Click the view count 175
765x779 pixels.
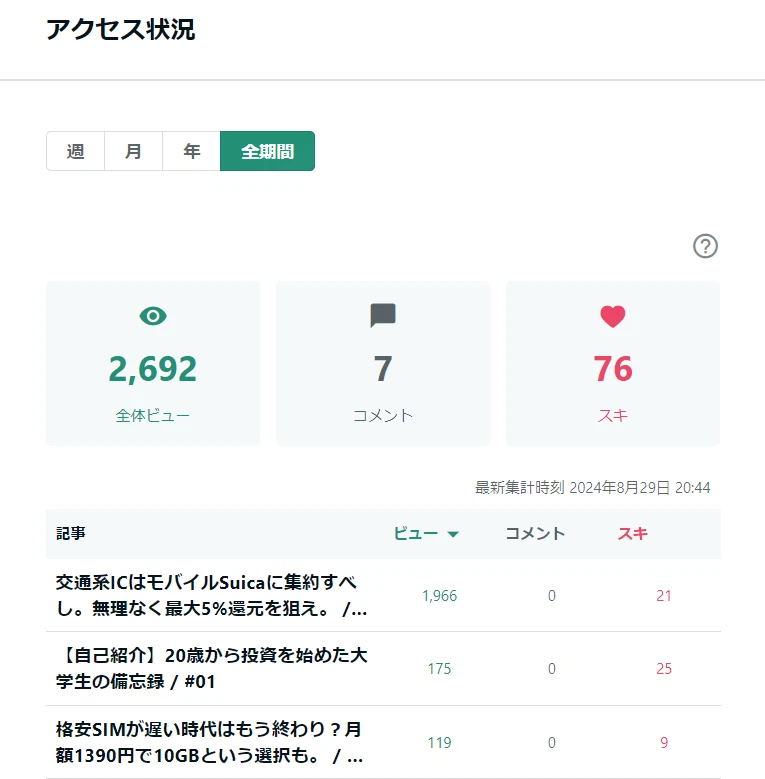tap(439, 669)
